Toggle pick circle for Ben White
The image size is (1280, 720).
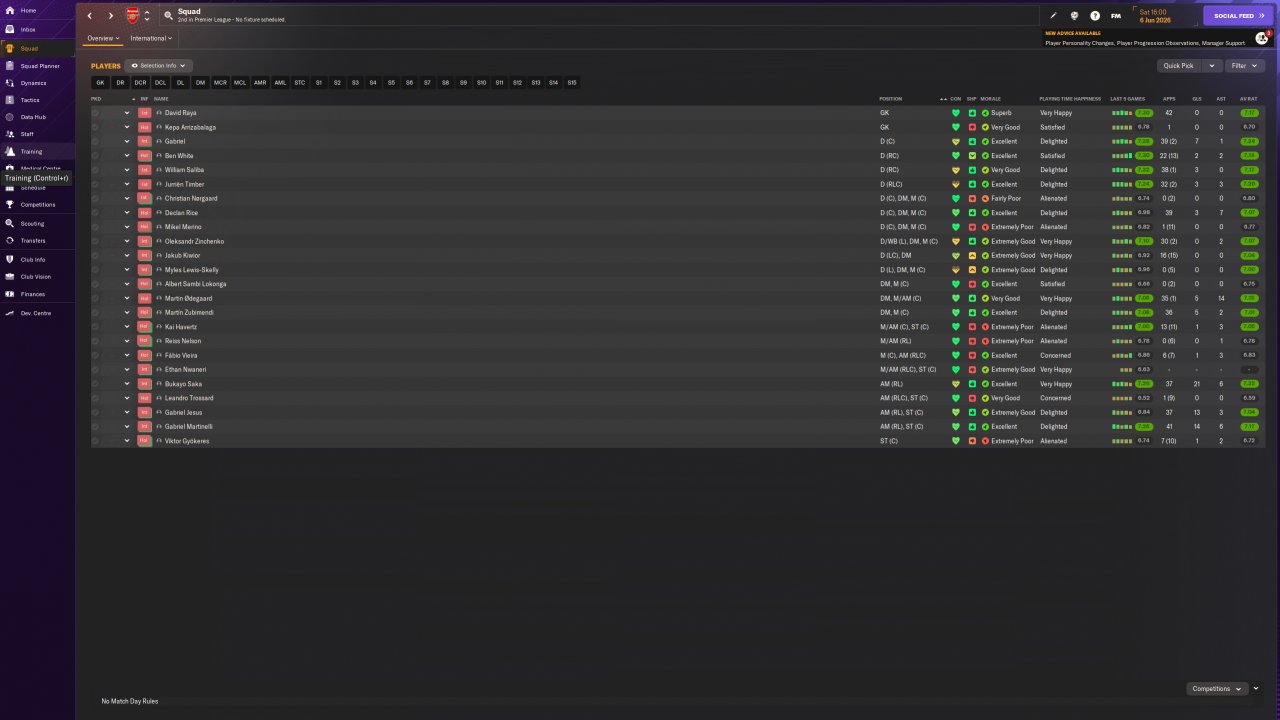point(96,156)
